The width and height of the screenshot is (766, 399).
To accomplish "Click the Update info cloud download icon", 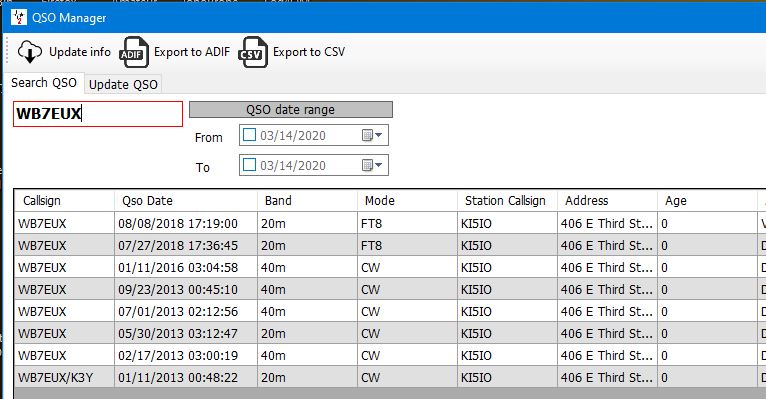I will [x=30, y=52].
